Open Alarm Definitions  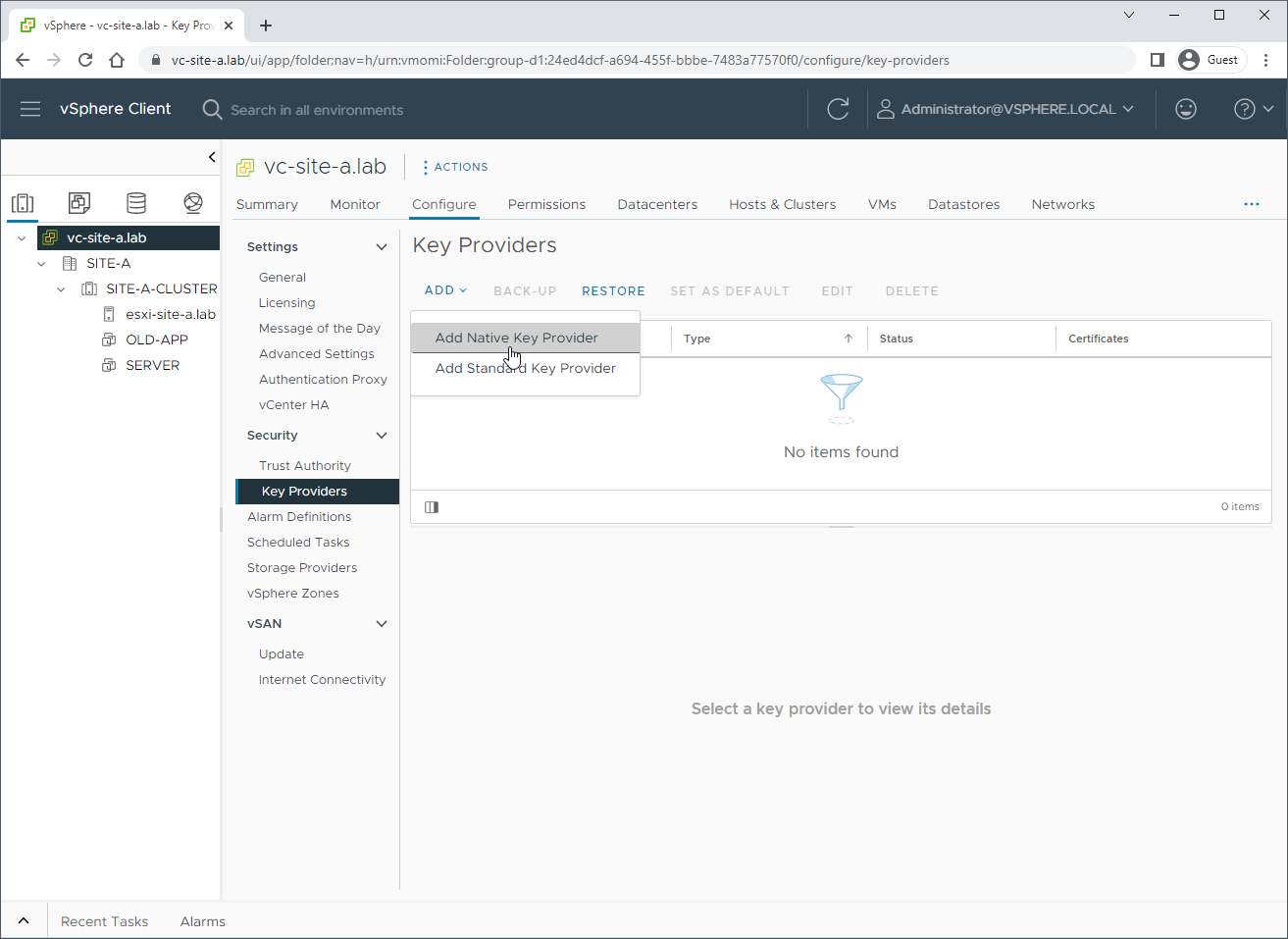[x=299, y=517]
